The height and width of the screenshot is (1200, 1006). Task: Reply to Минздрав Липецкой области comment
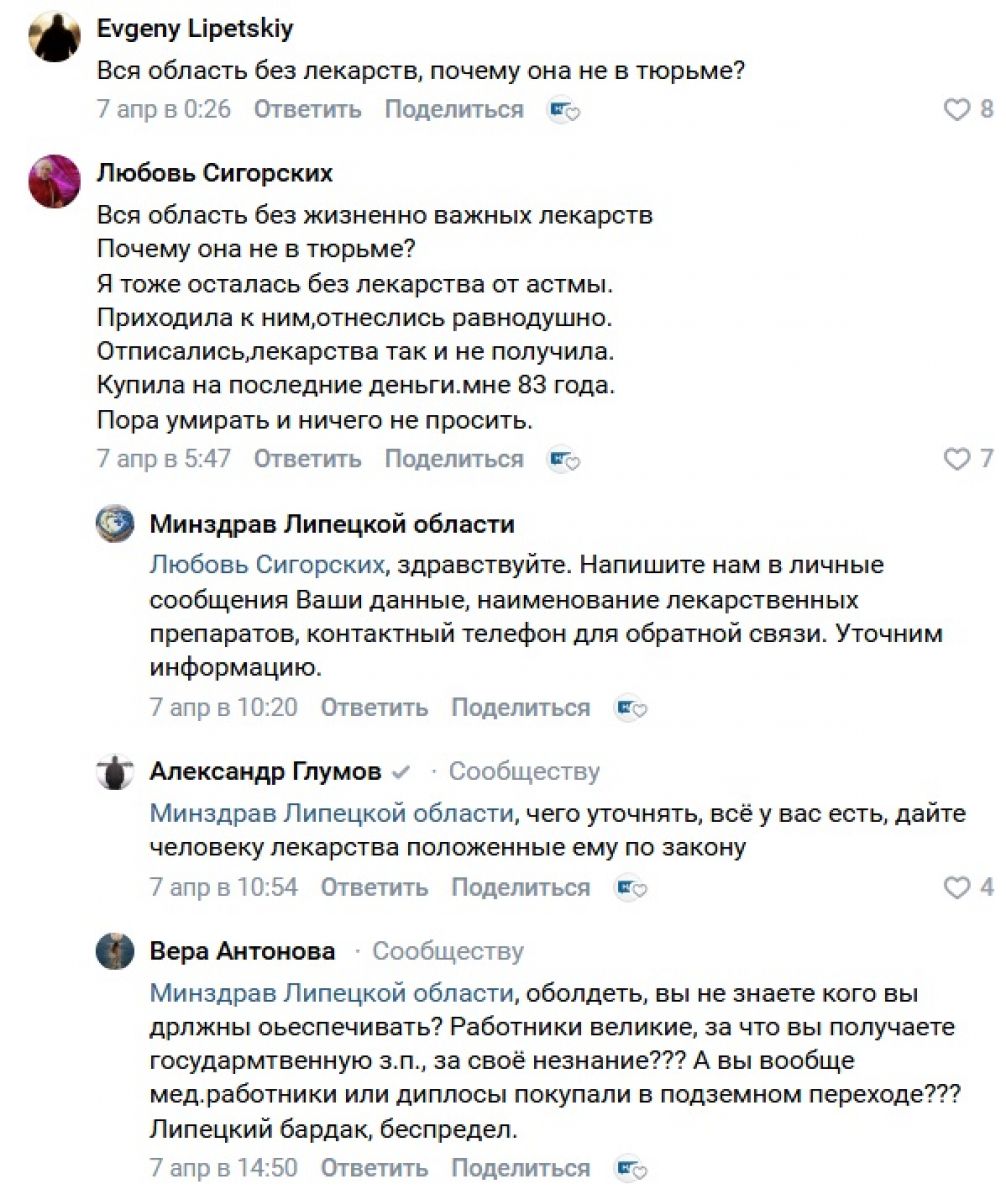tap(374, 708)
